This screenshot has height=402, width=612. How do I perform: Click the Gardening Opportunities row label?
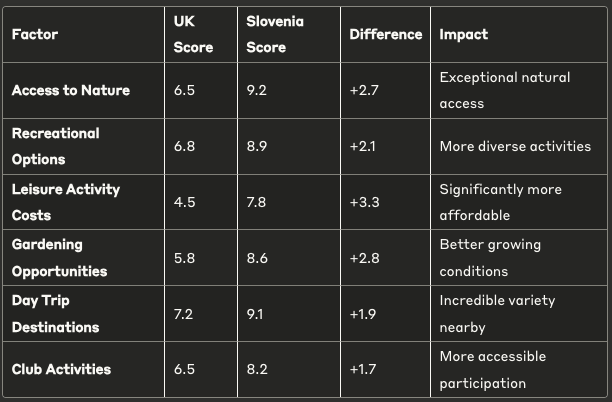[61, 257]
